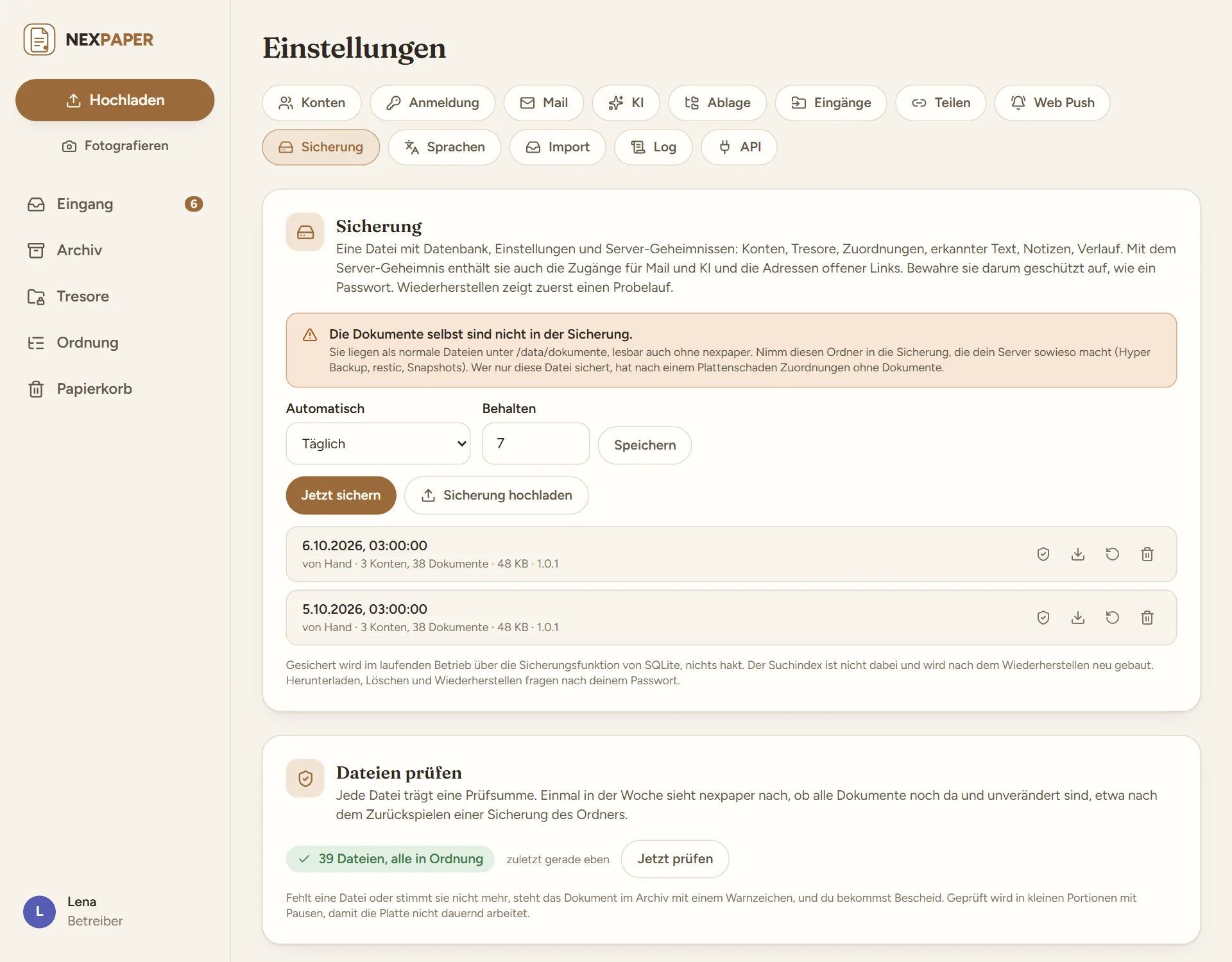Download the 6.10.2026 backup file
Screen dimensions: 1232x962
click(x=1078, y=554)
